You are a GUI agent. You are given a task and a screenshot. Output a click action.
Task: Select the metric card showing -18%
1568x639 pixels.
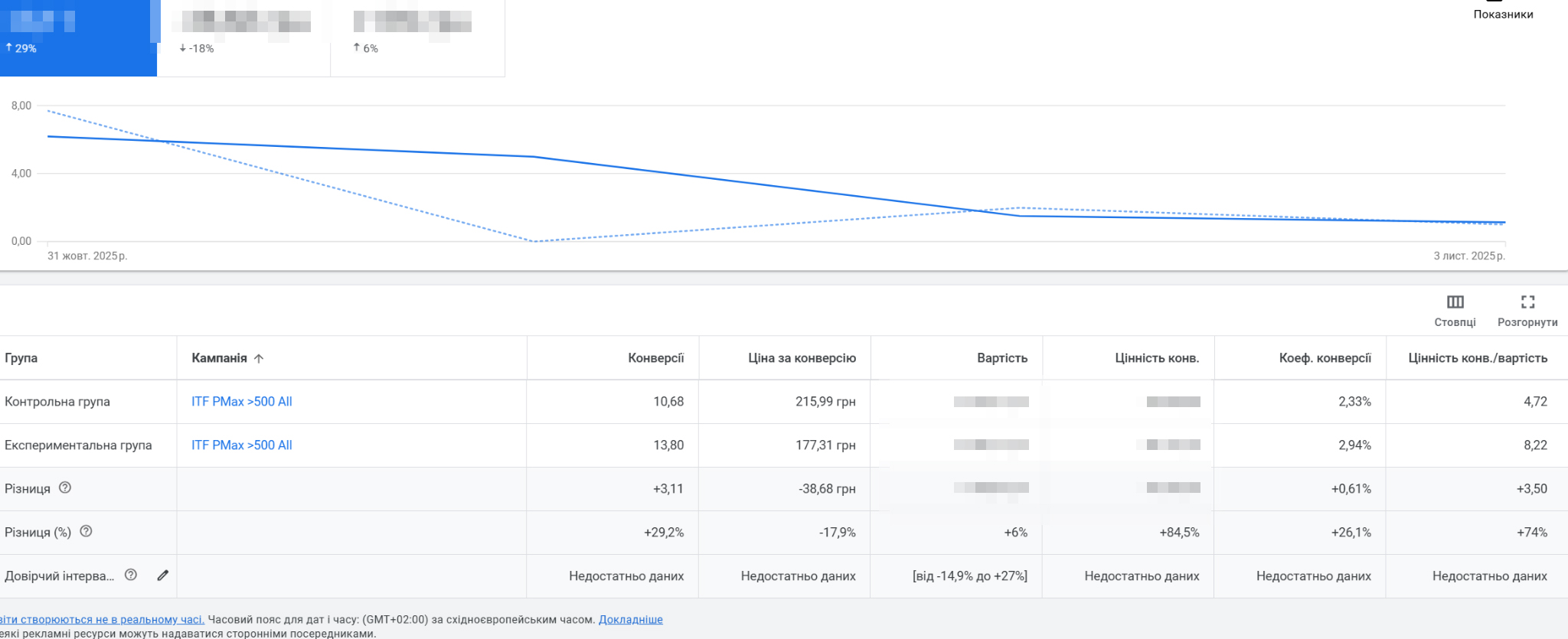(x=243, y=38)
